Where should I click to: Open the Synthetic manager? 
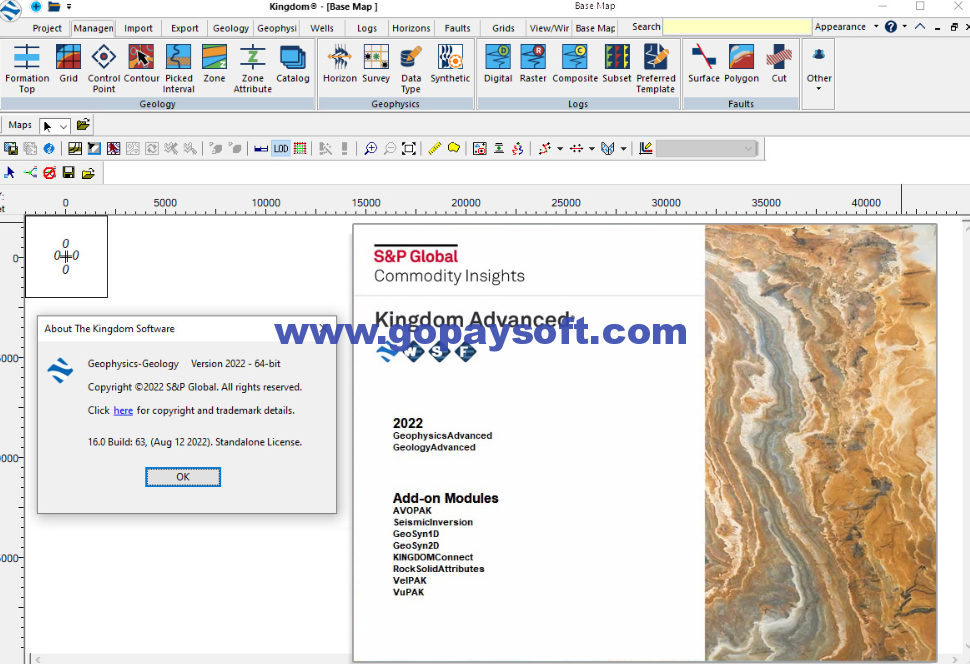click(450, 64)
